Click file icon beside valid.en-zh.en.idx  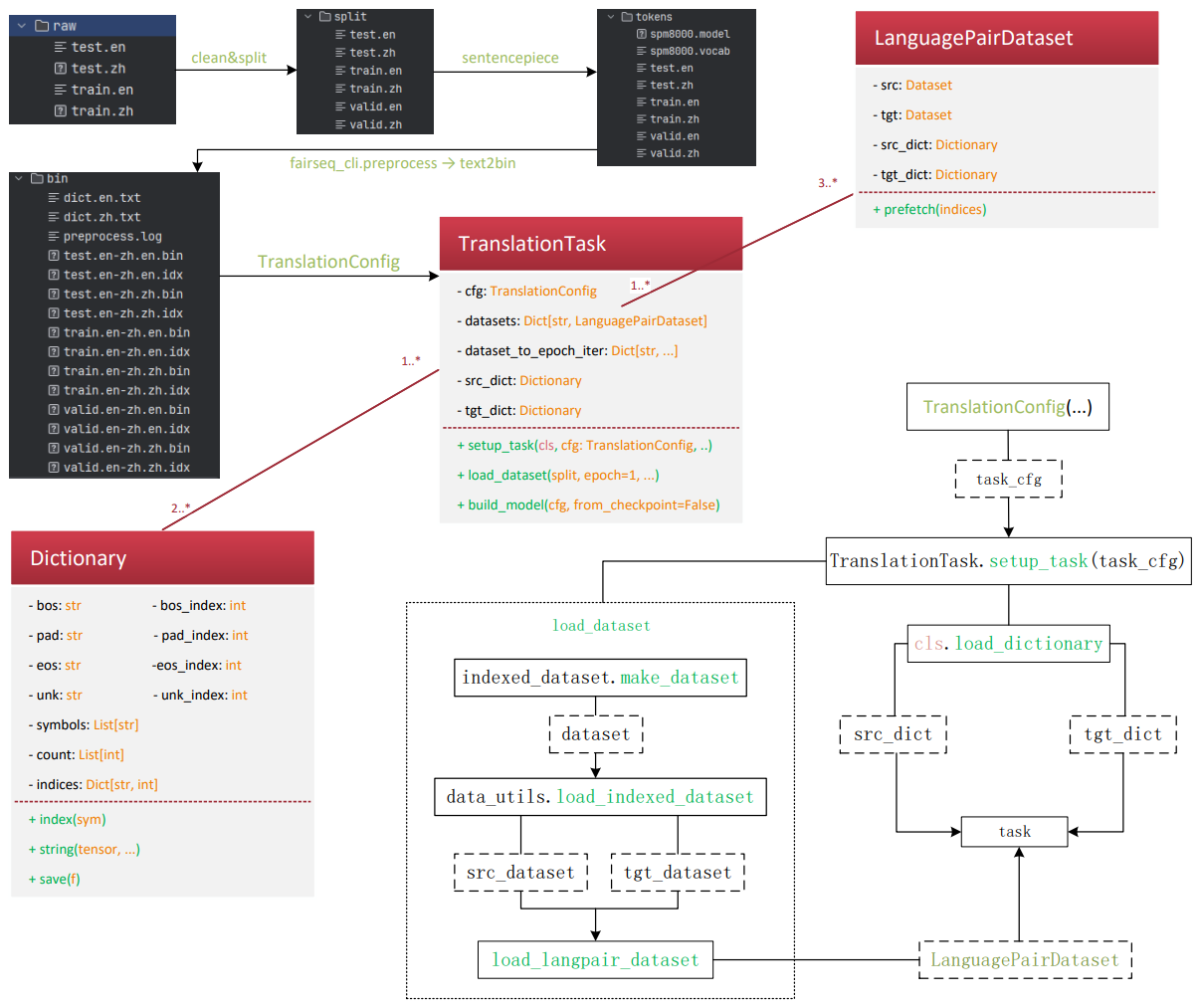tap(54, 429)
